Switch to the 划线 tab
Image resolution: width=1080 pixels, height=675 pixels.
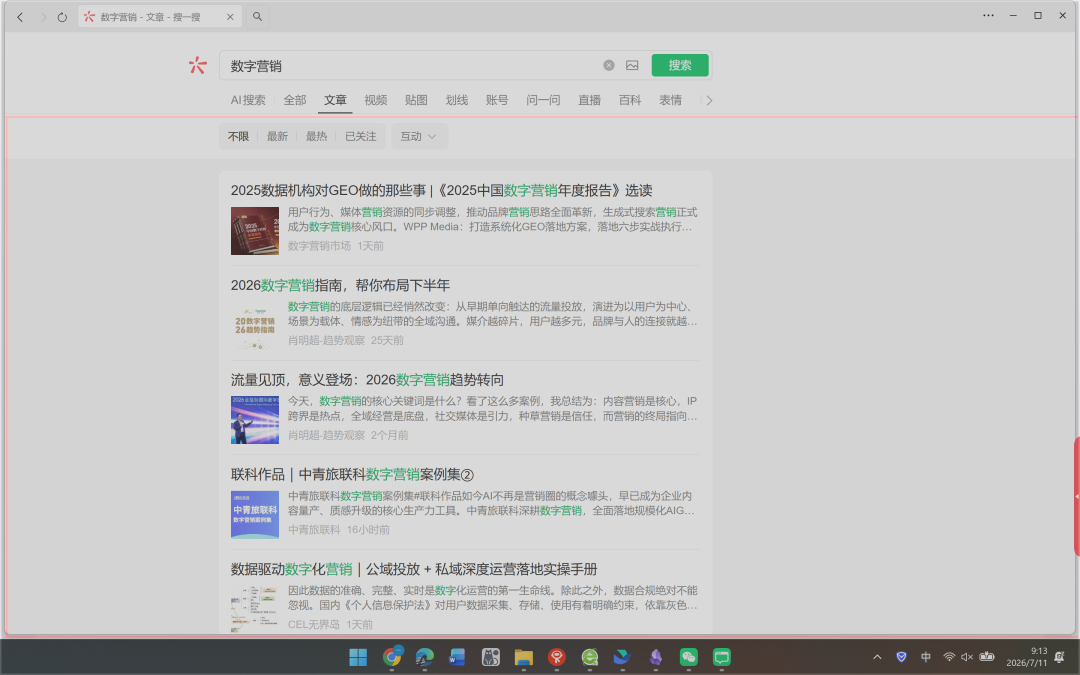457,100
